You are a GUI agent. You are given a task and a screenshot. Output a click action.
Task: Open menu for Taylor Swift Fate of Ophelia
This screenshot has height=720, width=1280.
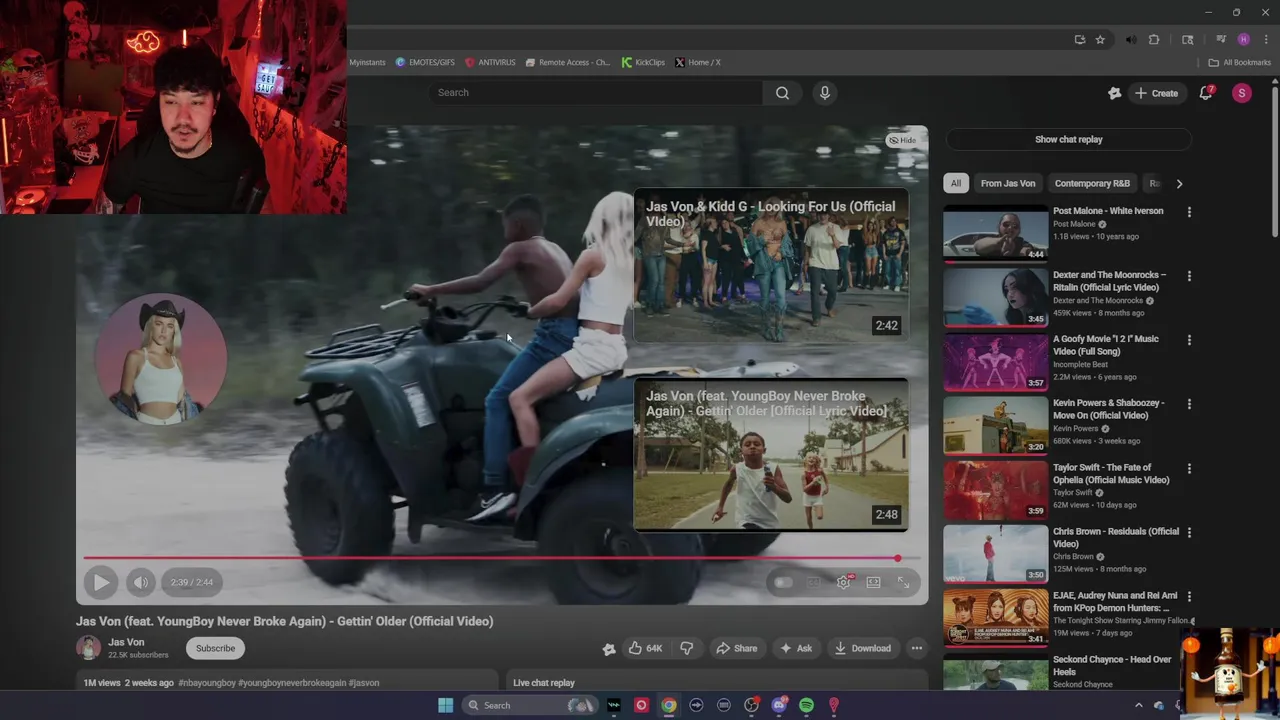[1189, 468]
